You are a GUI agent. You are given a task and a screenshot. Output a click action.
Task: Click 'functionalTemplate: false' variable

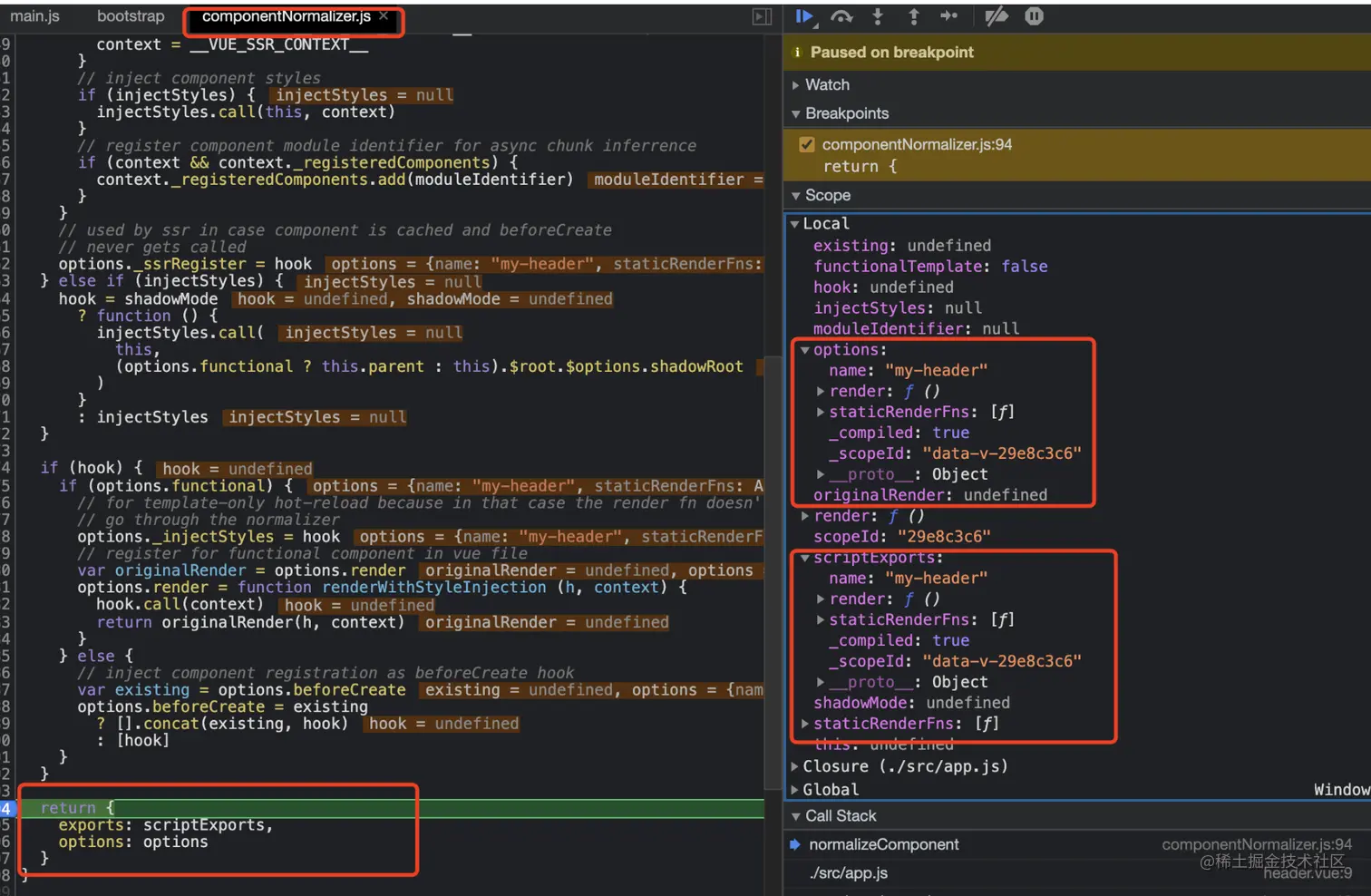[930, 267]
